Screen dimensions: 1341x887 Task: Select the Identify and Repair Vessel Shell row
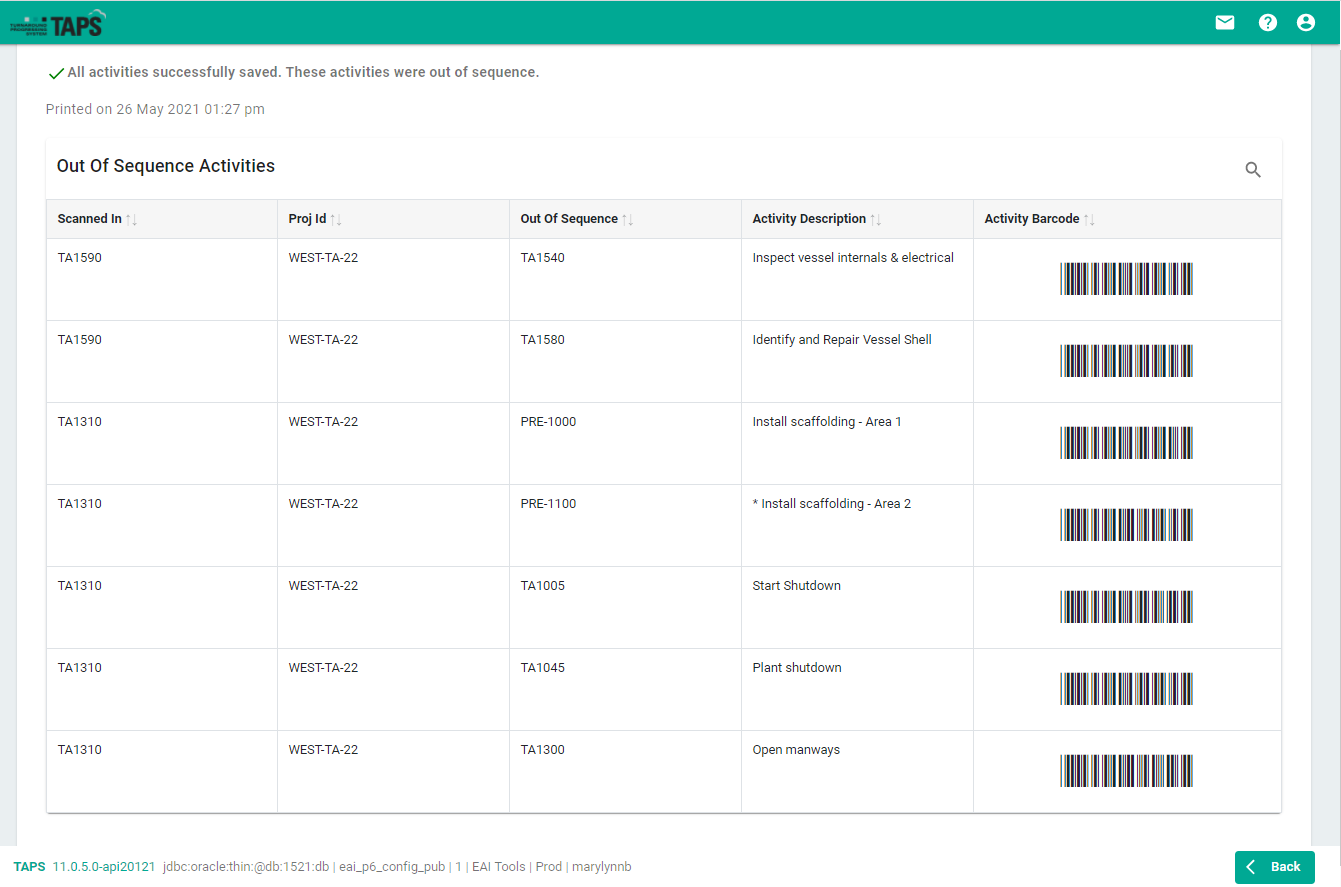click(x=841, y=340)
